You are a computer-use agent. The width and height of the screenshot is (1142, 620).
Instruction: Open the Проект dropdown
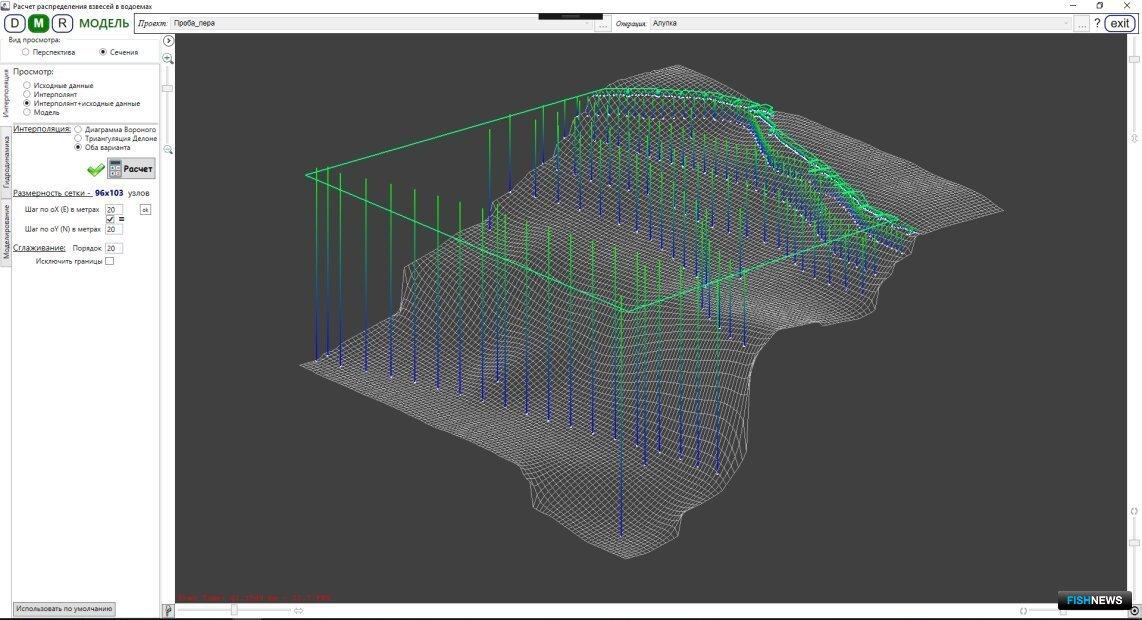[382, 23]
